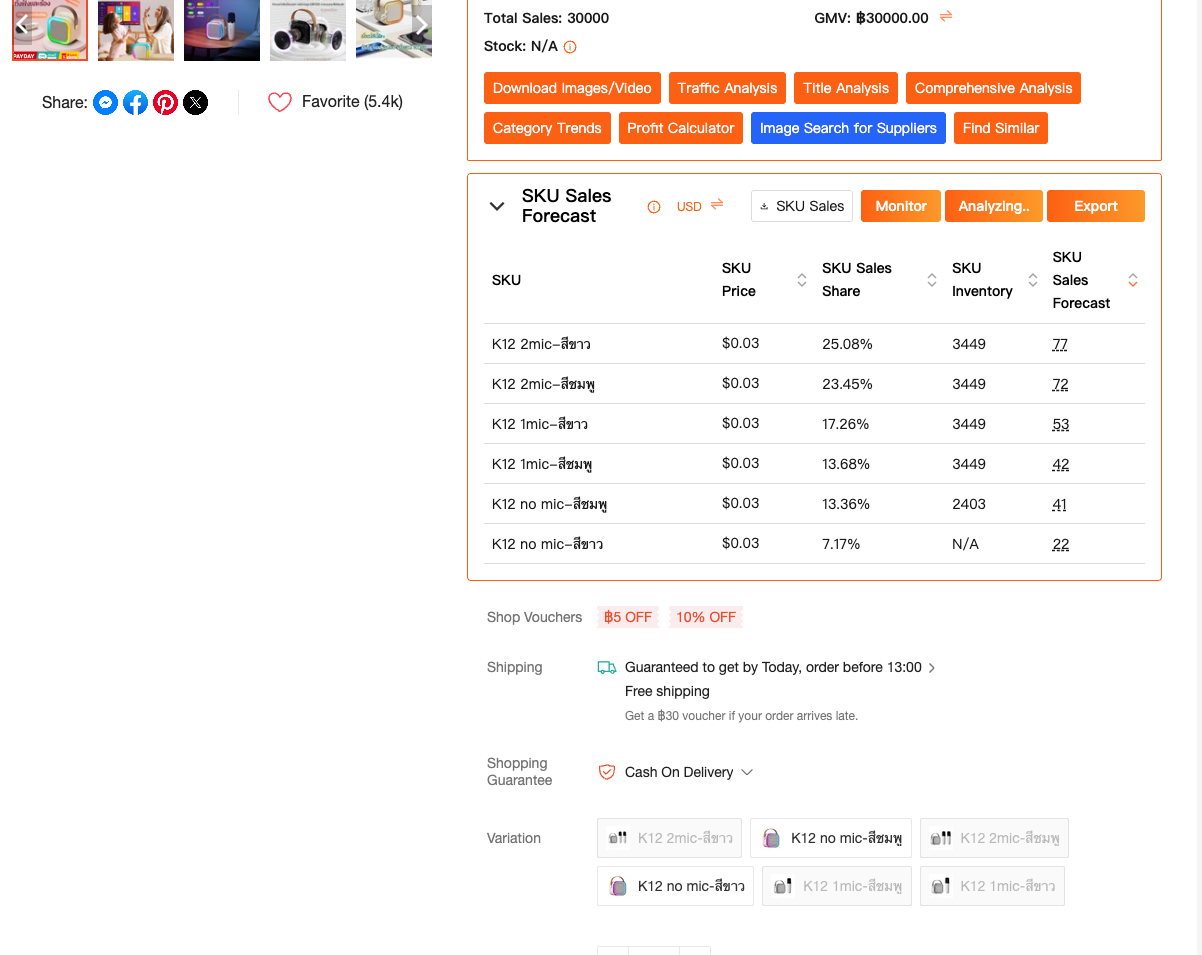Share product via X icon

[196, 102]
